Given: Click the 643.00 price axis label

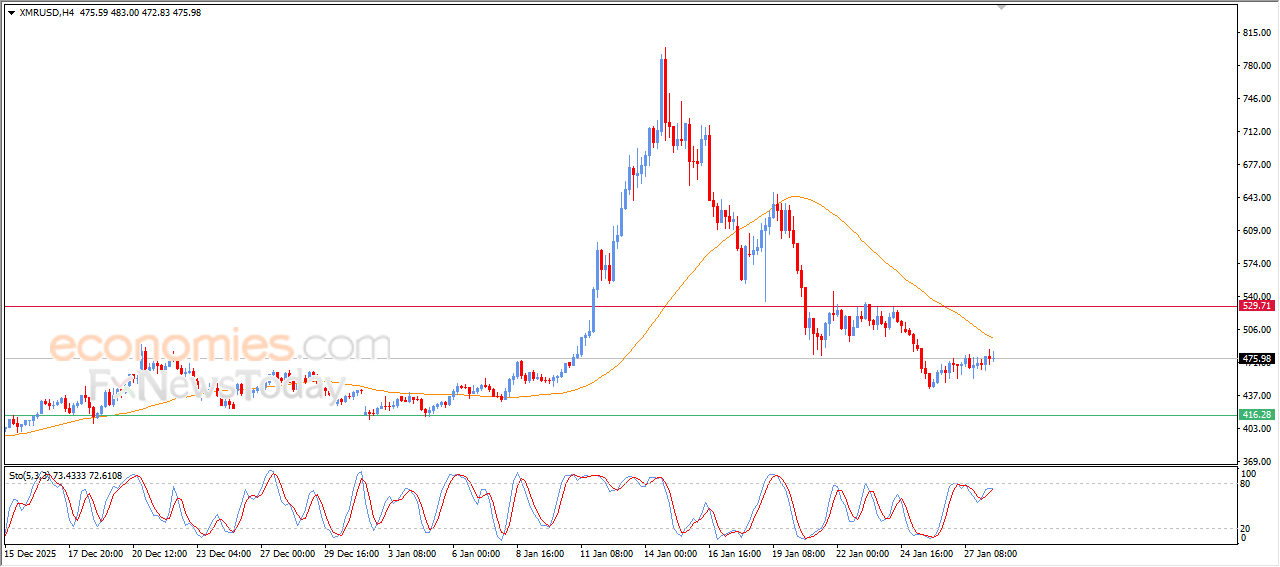Looking at the screenshot, I should click(1255, 198).
